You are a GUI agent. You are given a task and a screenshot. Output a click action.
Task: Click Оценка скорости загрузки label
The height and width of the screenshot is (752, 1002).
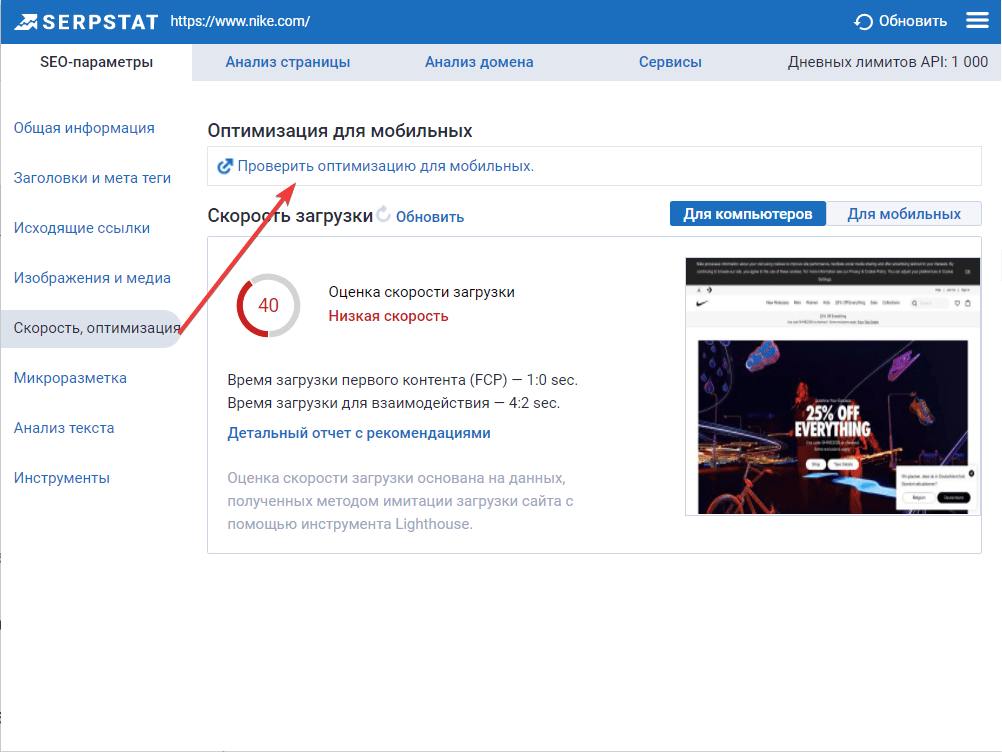[421, 292]
